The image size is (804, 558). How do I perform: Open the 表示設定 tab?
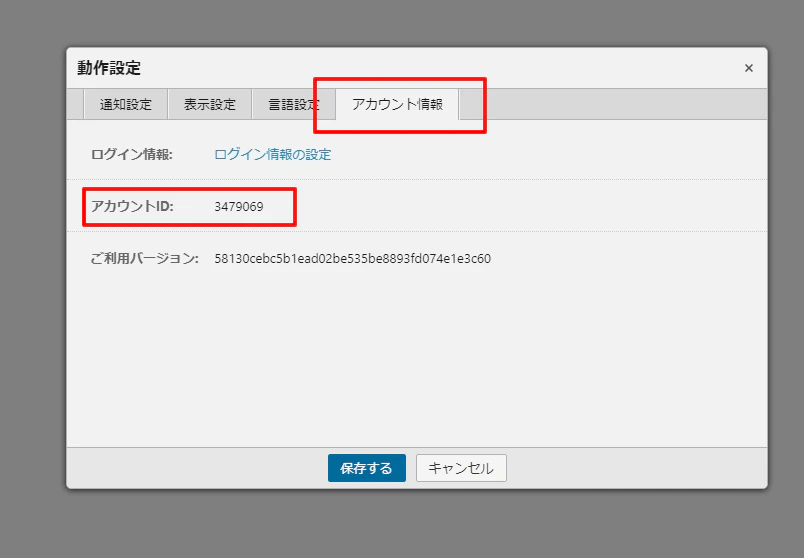click(210, 104)
